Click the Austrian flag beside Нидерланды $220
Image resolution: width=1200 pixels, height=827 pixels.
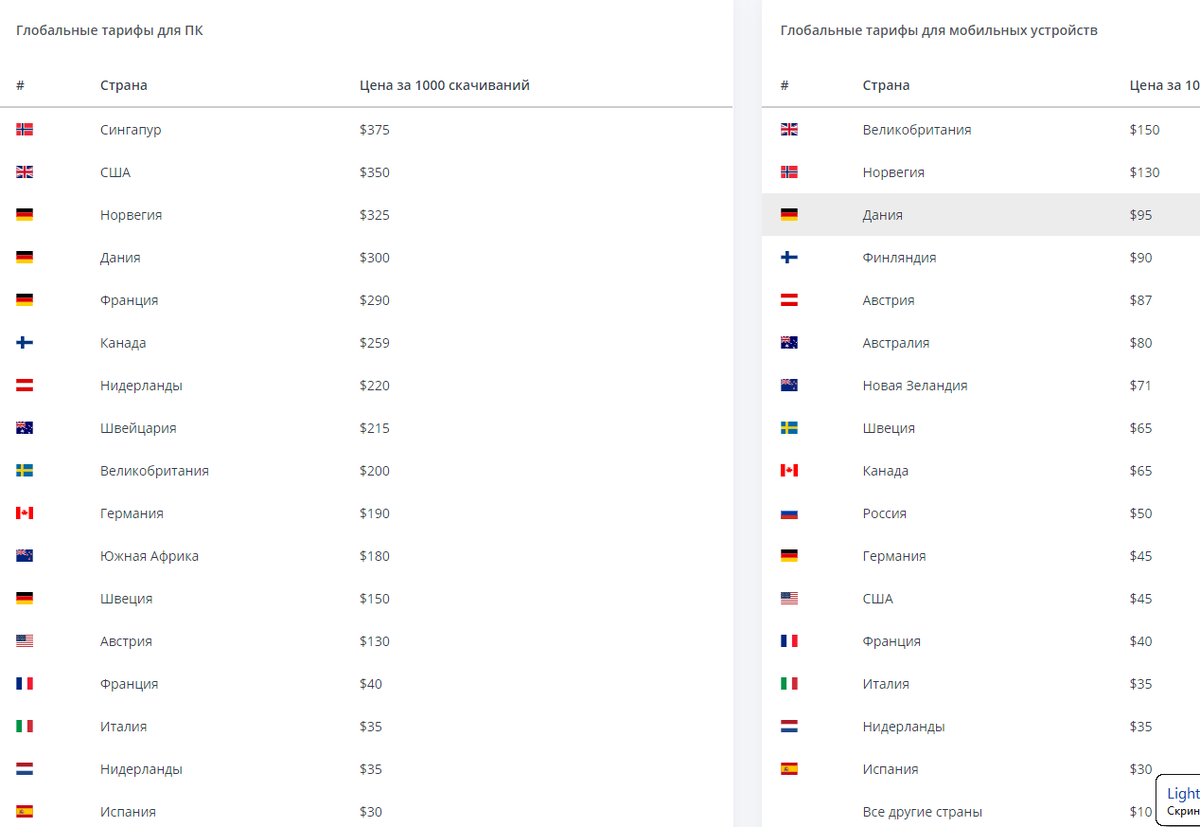[x=25, y=386]
